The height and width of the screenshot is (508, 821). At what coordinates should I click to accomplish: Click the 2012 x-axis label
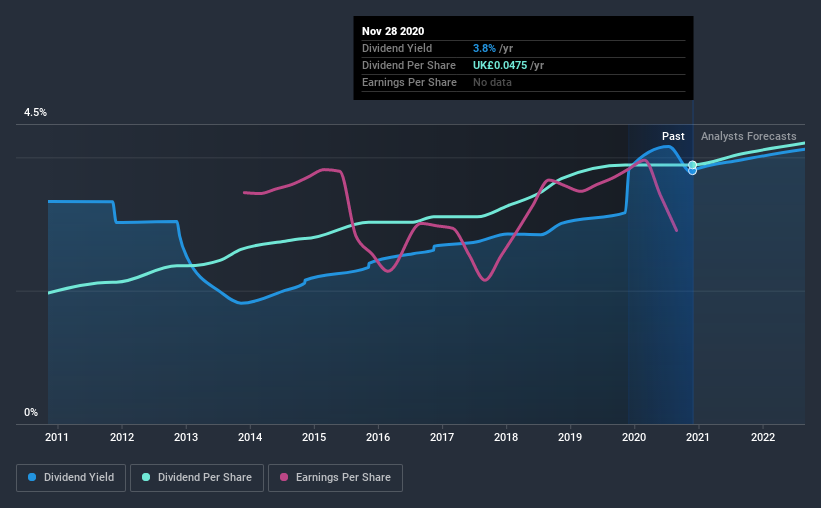click(x=121, y=437)
